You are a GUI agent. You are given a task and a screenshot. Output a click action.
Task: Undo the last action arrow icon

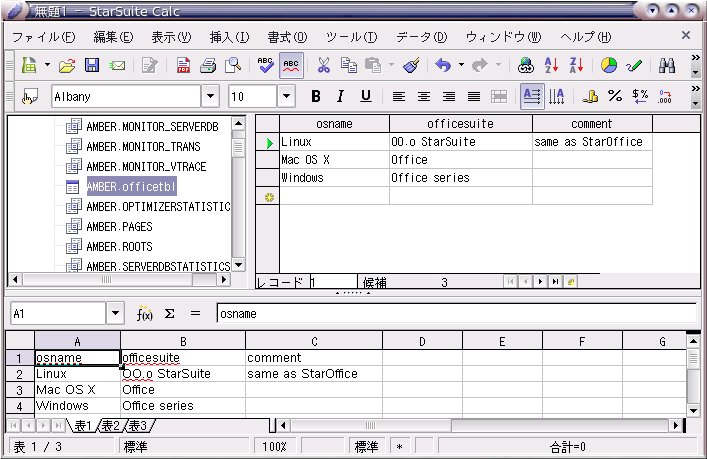click(443, 66)
